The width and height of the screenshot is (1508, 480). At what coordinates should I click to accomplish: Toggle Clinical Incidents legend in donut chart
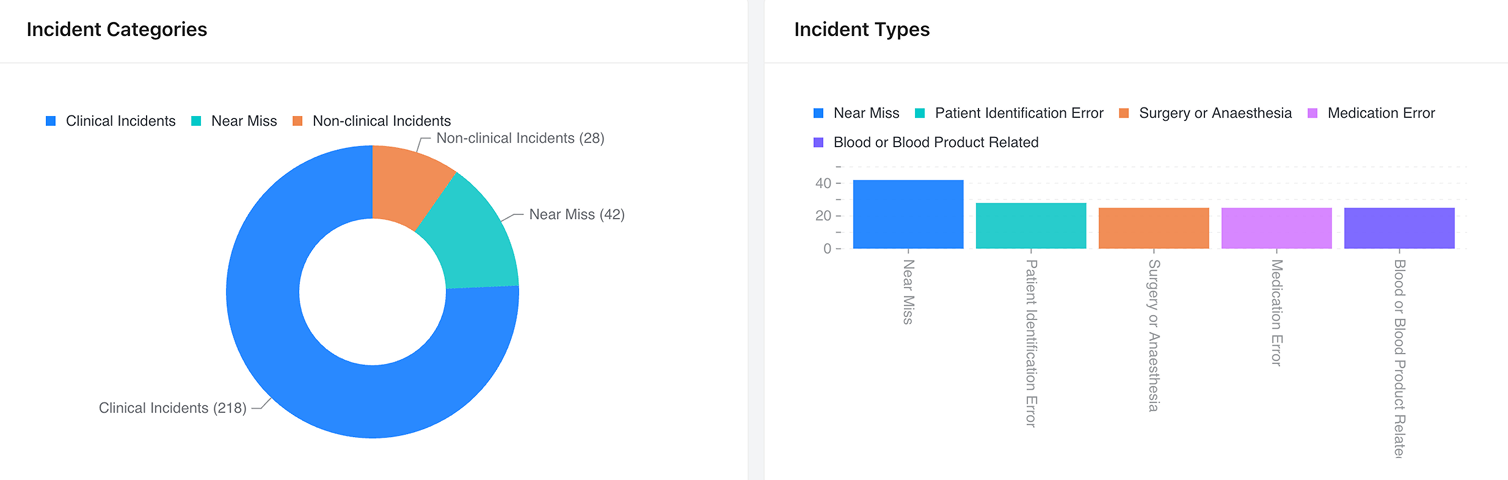click(120, 121)
